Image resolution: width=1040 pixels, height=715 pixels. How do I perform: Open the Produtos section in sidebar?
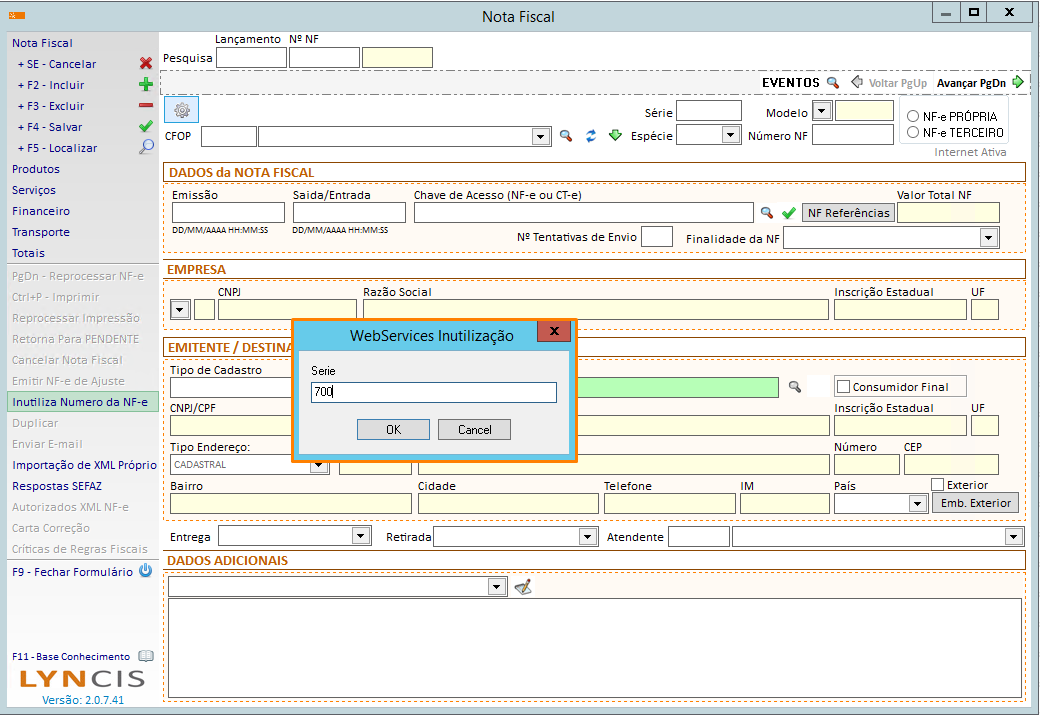36,169
